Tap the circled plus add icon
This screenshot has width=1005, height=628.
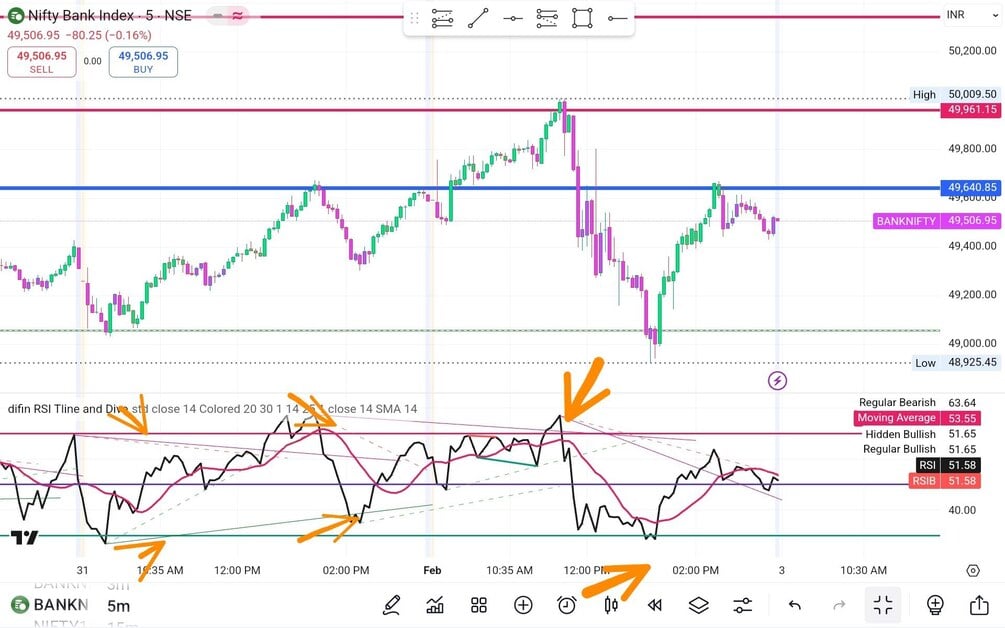[523, 605]
